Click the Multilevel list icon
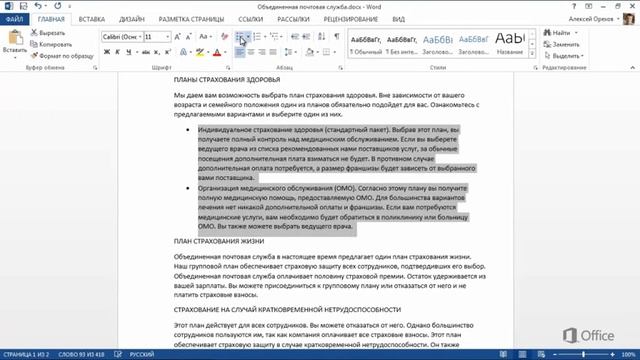640x360 pixels. pos(274,37)
